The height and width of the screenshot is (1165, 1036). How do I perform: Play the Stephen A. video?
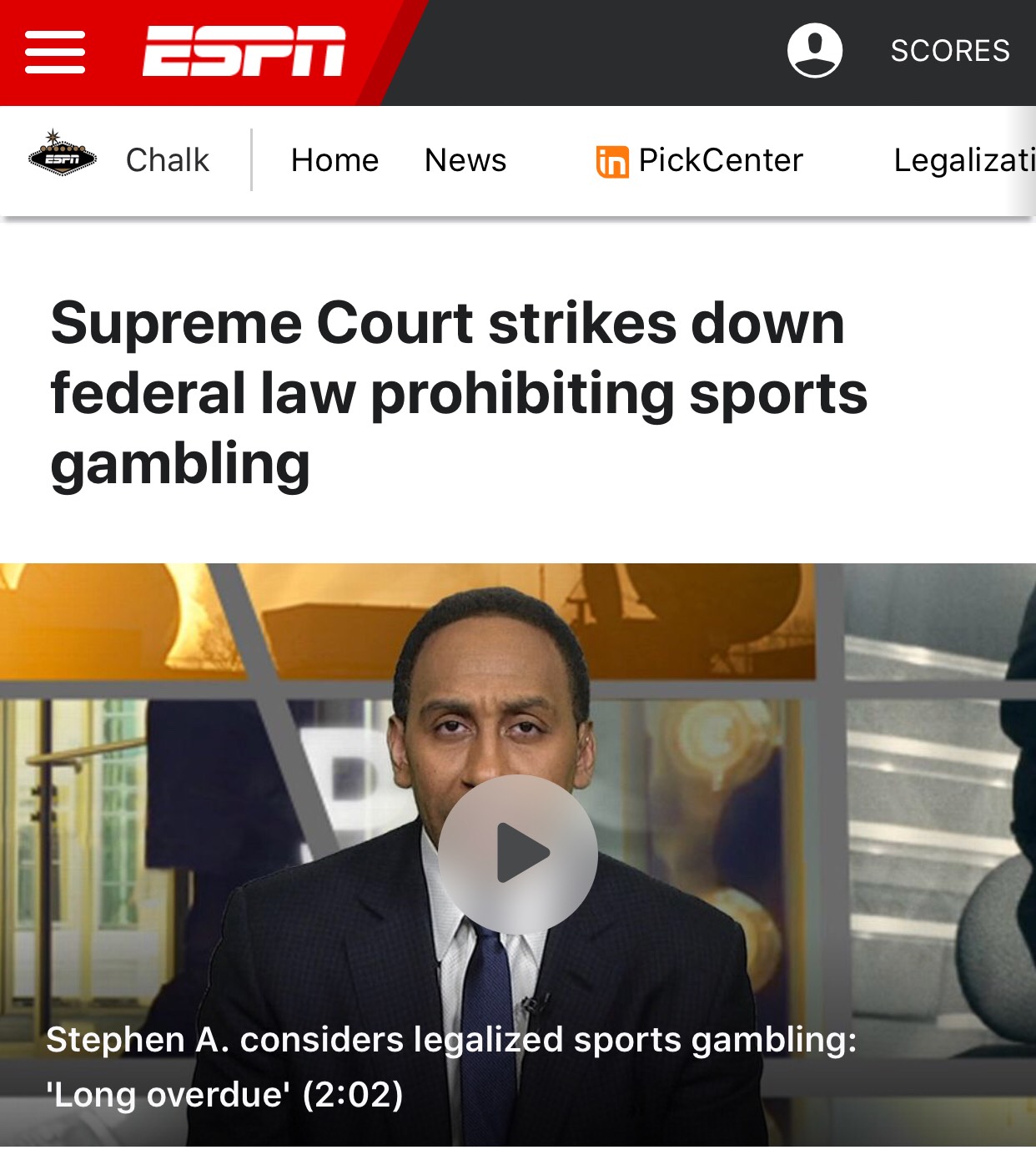coord(518,854)
